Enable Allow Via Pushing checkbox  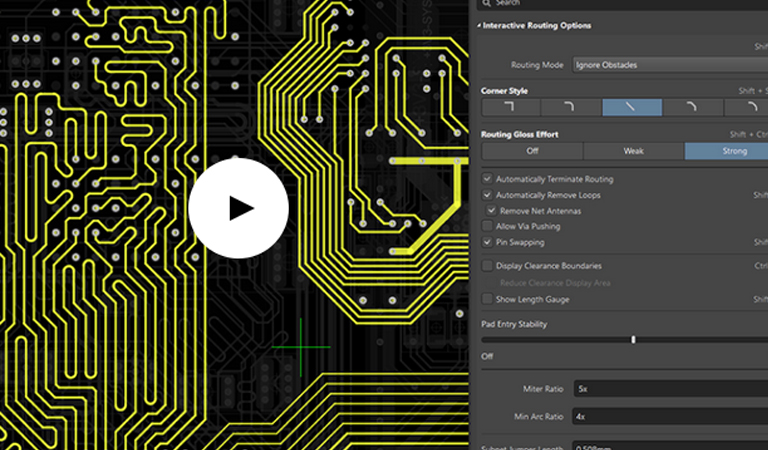[x=487, y=226]
